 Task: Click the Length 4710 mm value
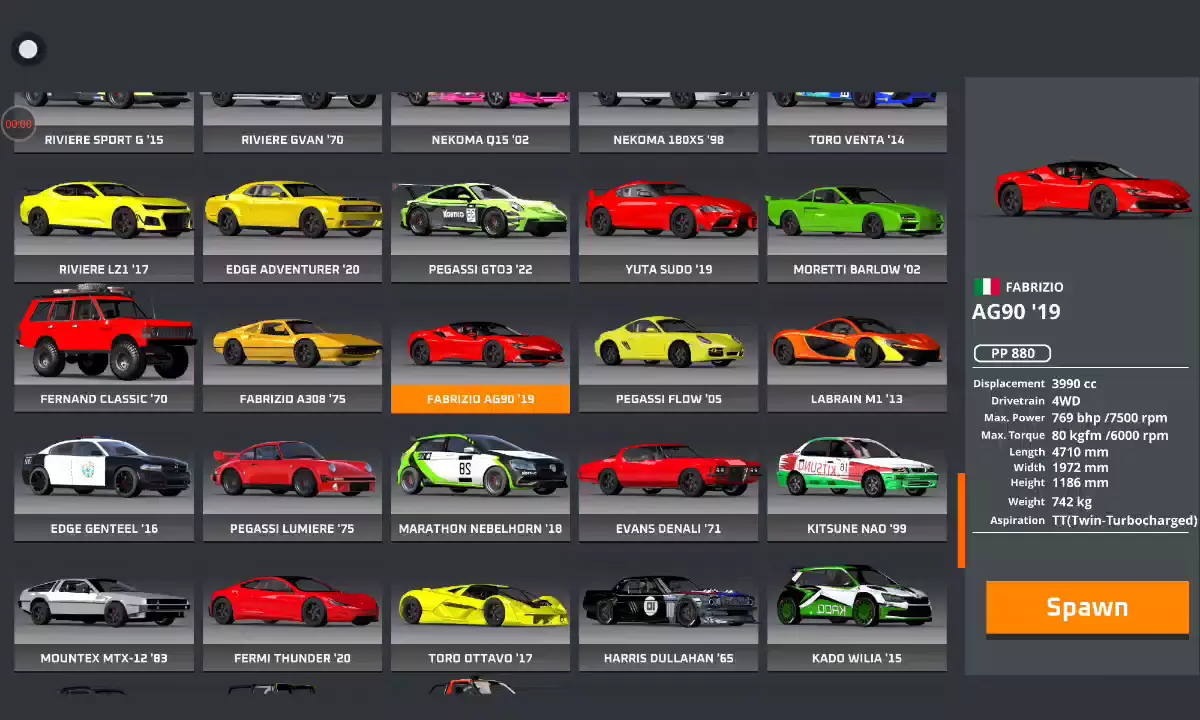(1080, 452)
